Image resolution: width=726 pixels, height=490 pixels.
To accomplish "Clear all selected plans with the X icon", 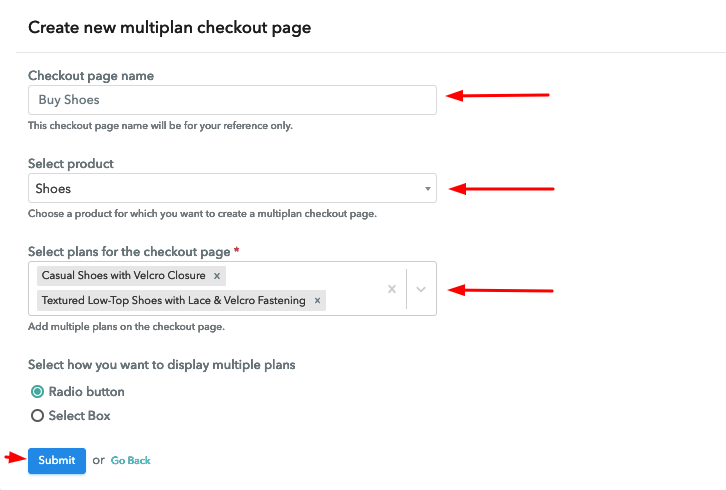I will (392, 289).
